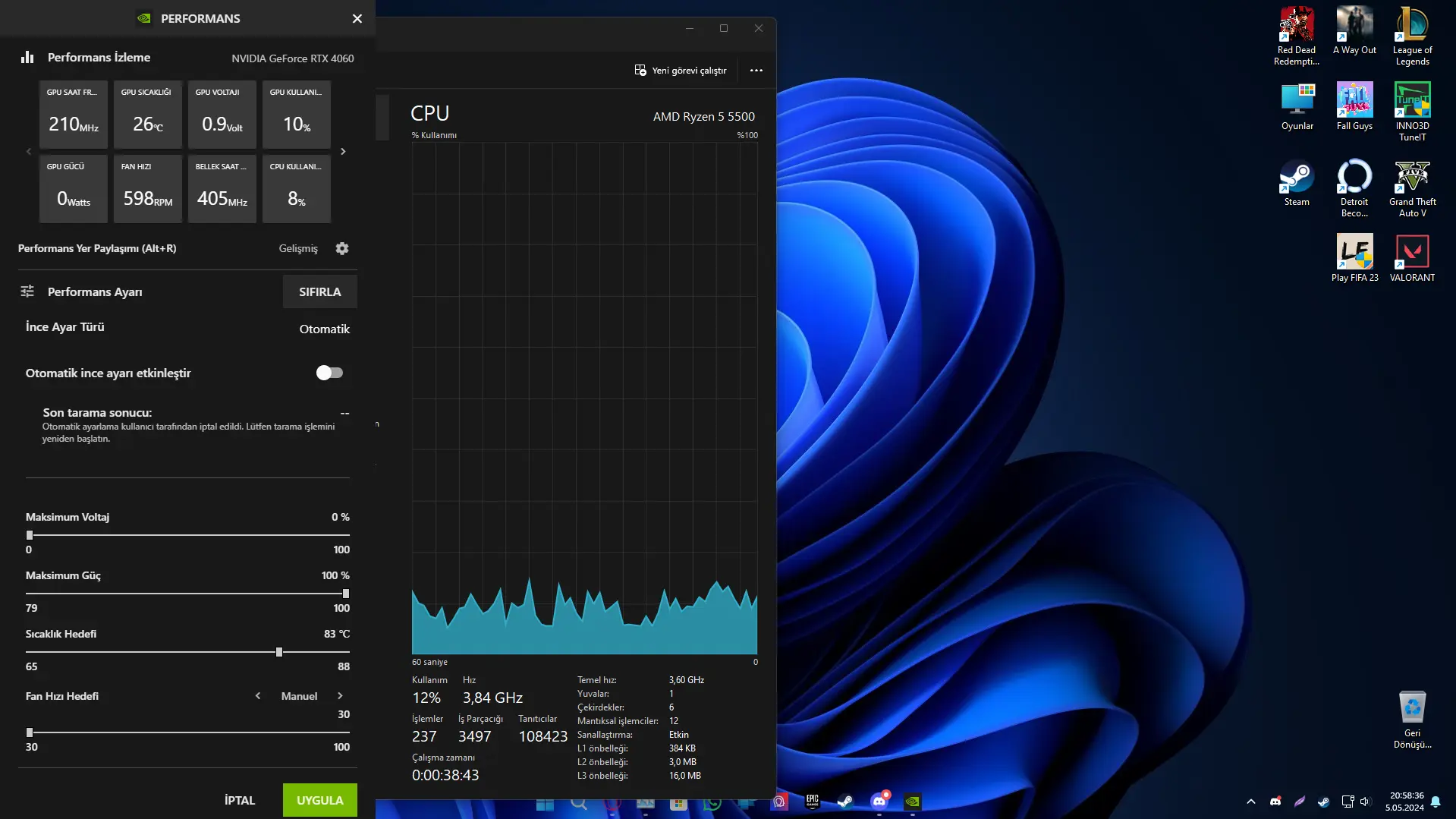Select Play FIFA 23 desktop icon
1456x819 pixels.
coord(1354,258)
